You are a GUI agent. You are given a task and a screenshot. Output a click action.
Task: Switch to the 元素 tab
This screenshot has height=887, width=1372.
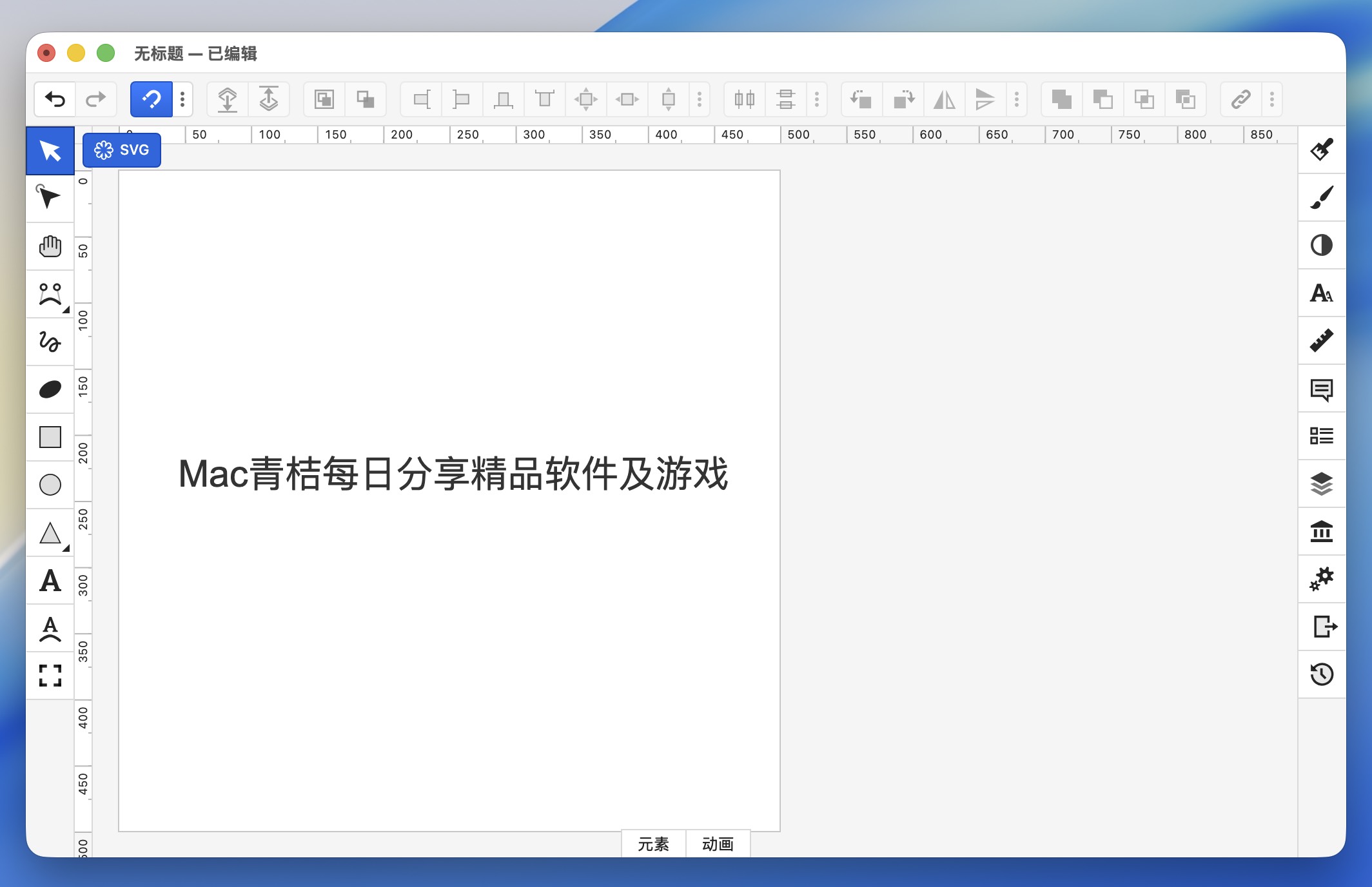coord(653,844)
